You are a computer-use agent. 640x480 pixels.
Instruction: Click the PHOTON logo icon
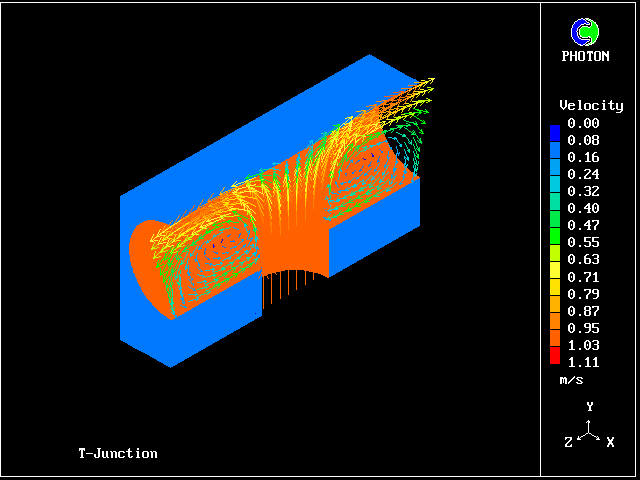click(x=585, y=32)
